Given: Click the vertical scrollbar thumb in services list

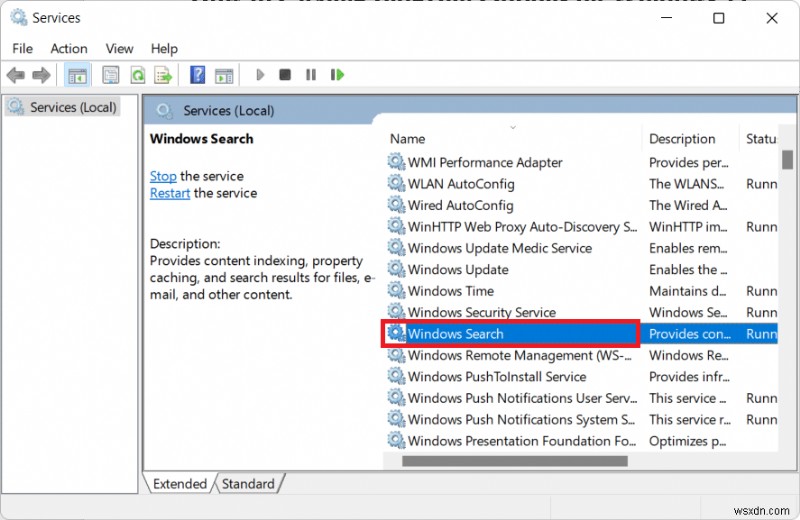Looking at the screenshot, I should (x=788, y=160).
